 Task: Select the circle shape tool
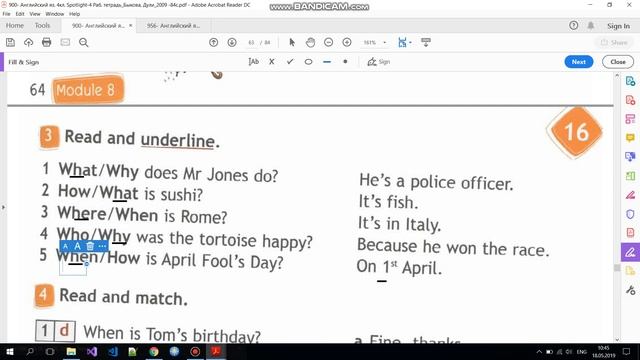click(x=309, y=62)
